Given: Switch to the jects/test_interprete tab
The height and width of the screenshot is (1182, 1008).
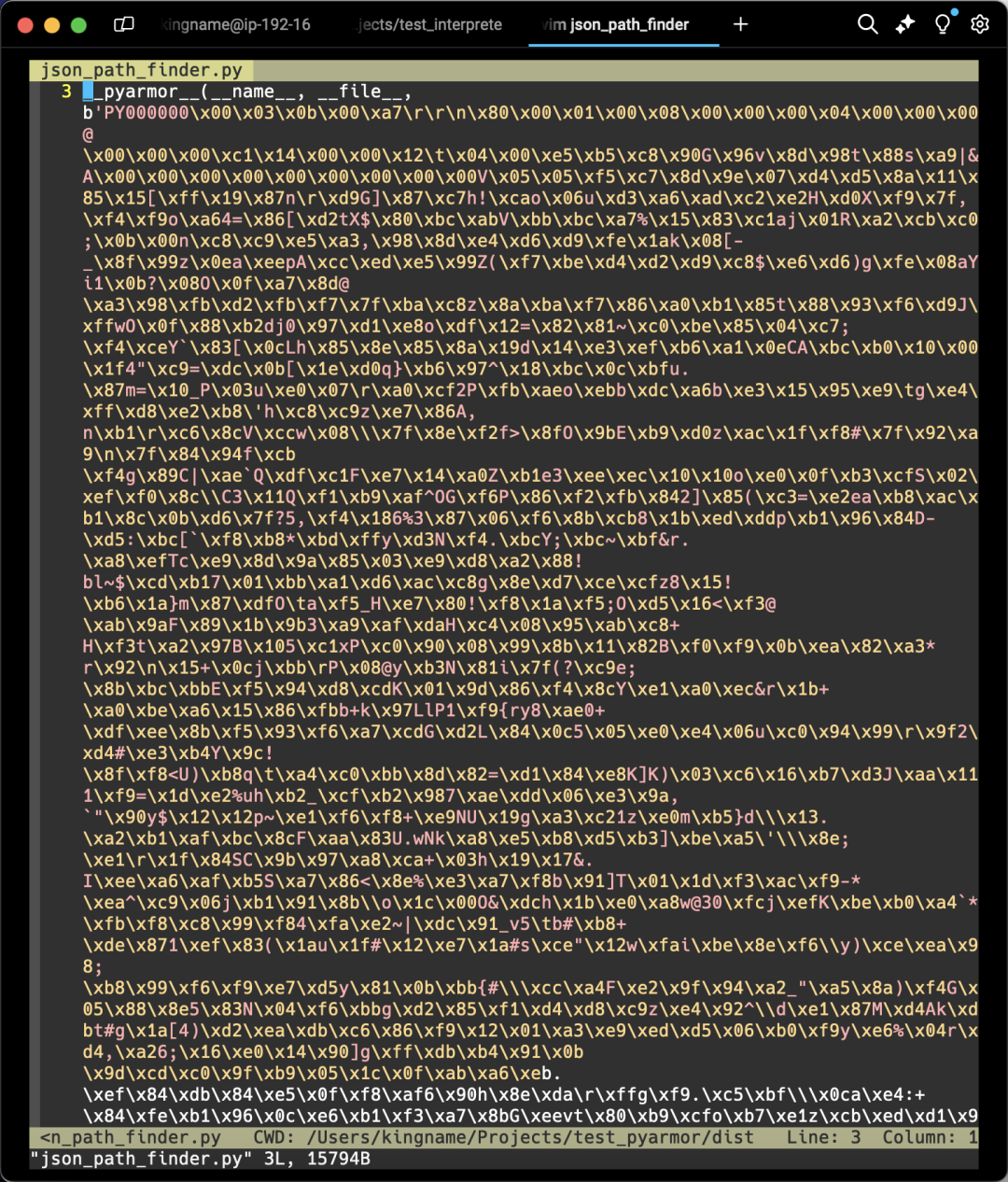Looking at the screenshot, I should point(427,24).
